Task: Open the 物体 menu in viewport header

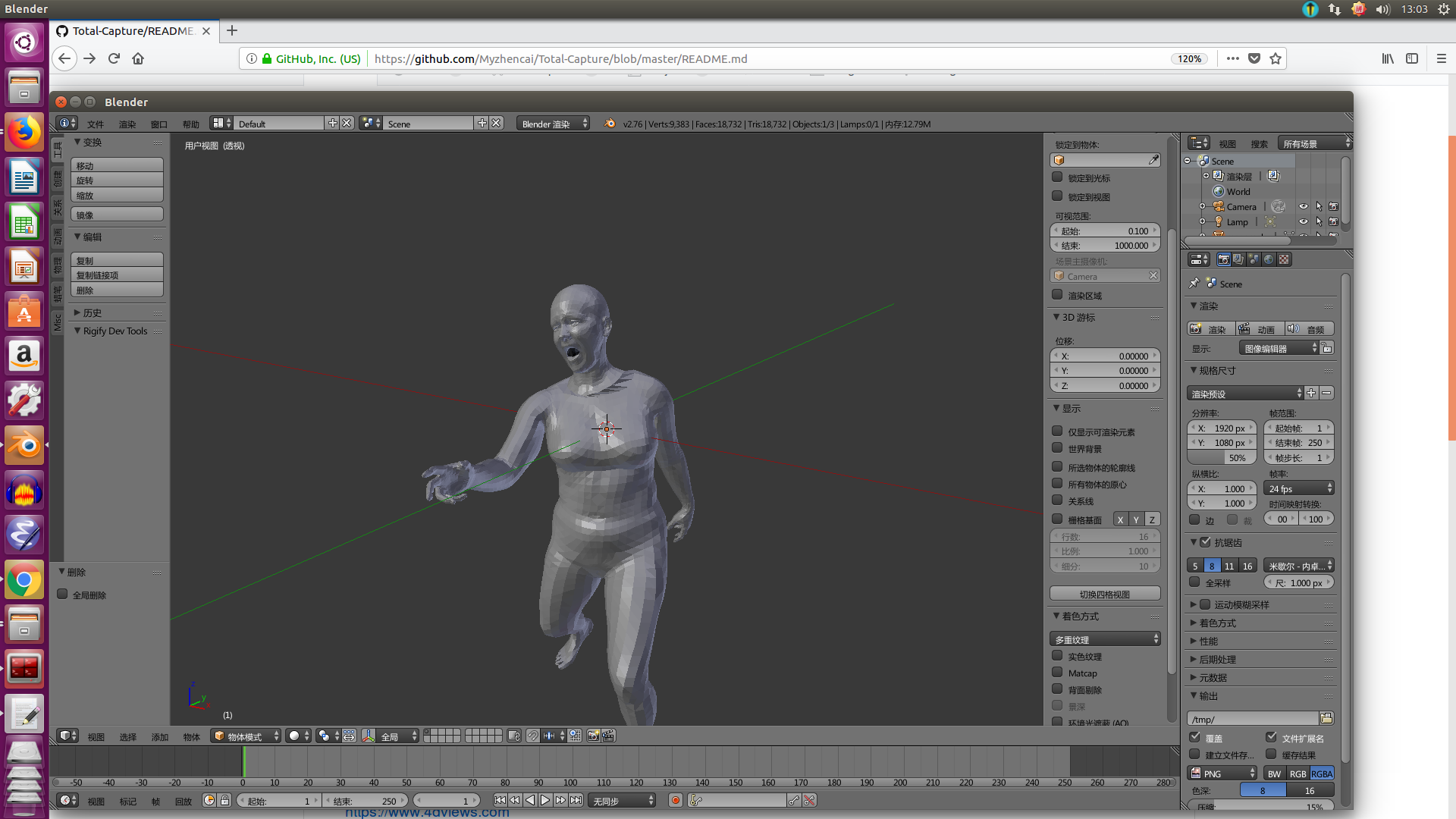Action: coord(192,736)
